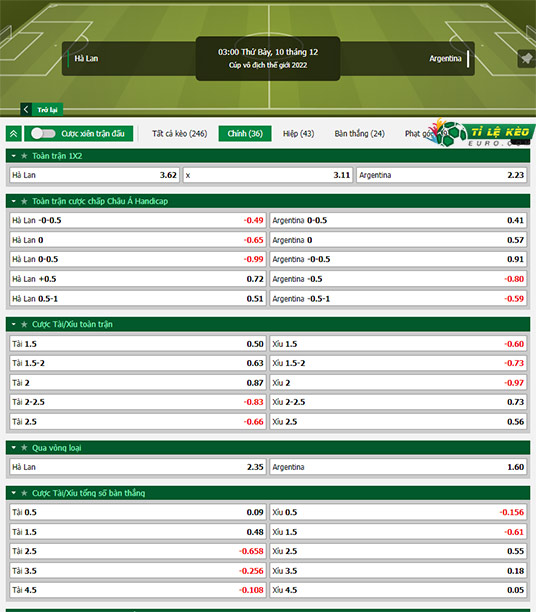Pick Tài 3.5 at -0.256
Screen dimensions: 536x612
pos(137,571)
